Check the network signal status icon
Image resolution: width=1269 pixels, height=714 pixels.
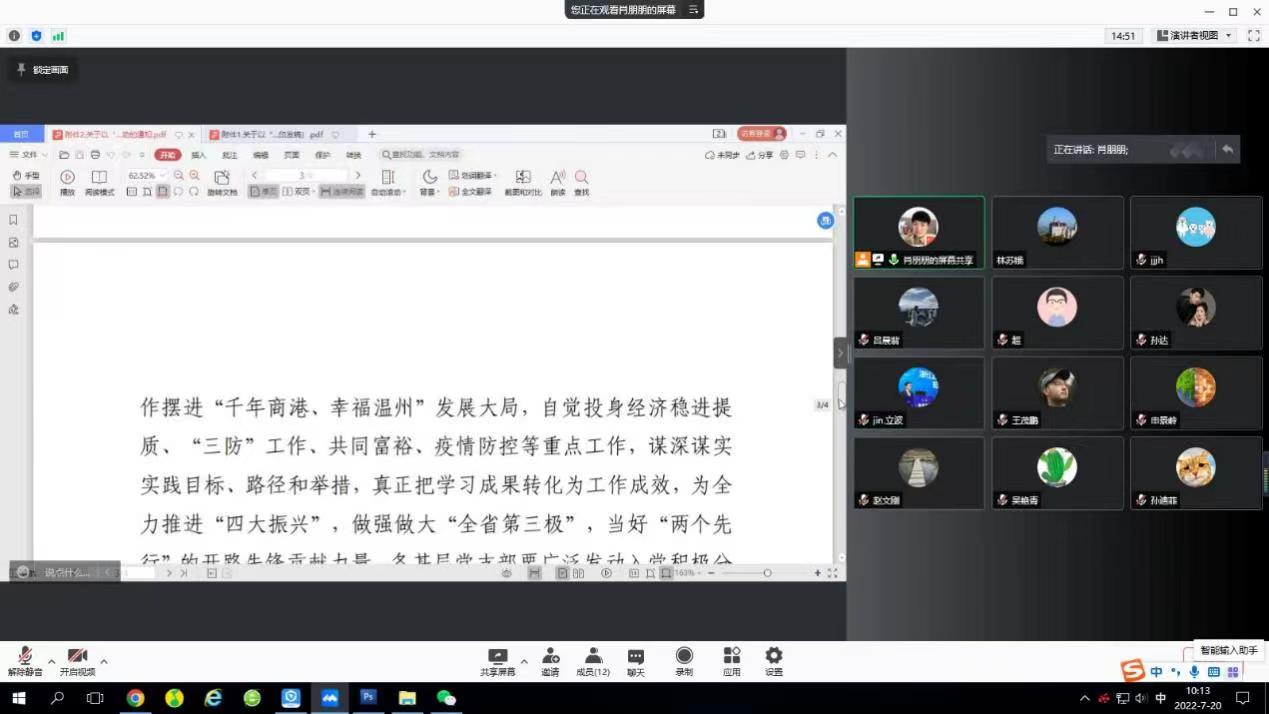click(x=58, y=36)
